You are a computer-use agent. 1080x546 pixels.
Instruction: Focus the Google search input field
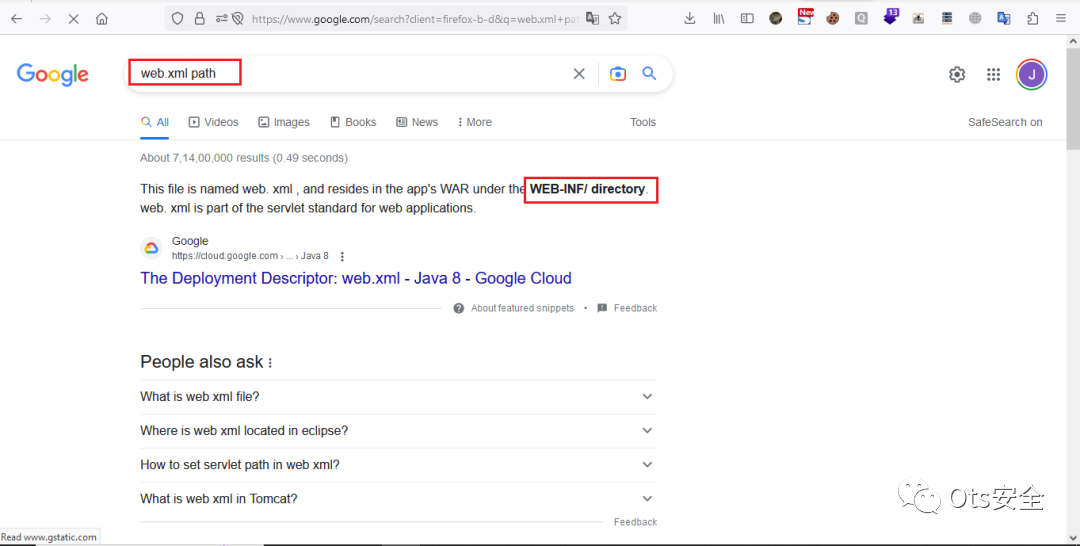pos(351,73)
